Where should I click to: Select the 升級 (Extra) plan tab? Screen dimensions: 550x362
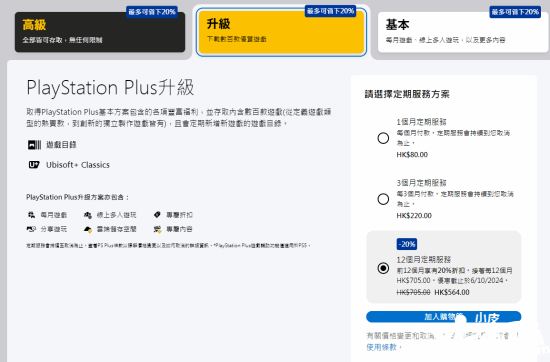281,32
